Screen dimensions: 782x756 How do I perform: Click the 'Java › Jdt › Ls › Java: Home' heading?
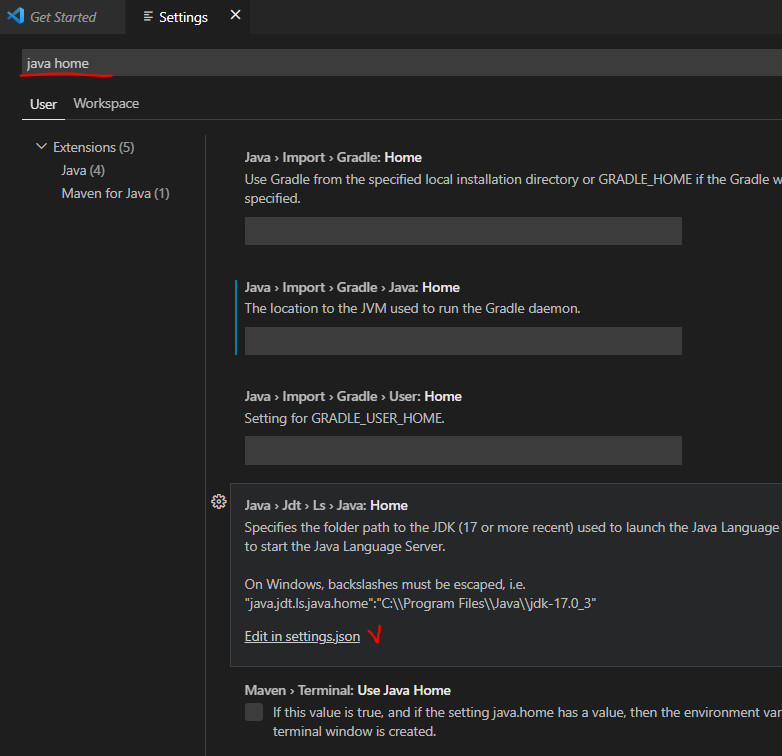326,506
